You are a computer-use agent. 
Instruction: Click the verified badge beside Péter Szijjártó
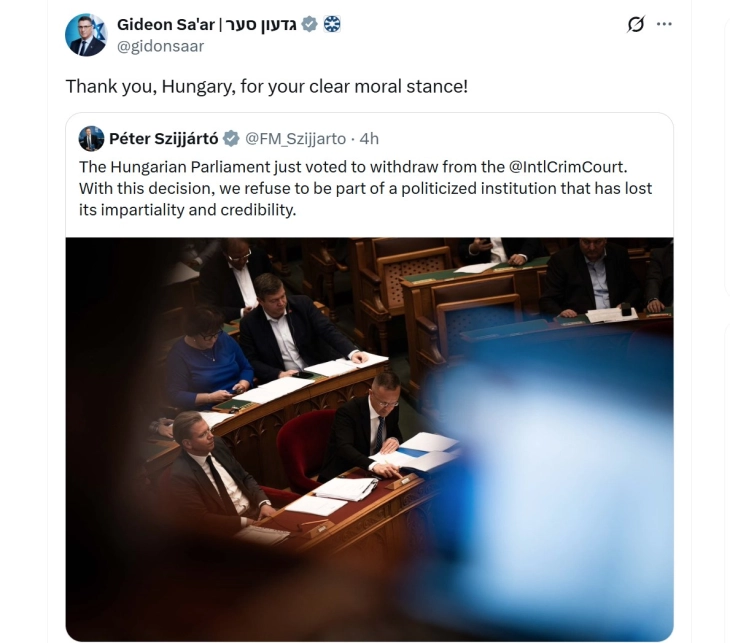pos(231,139)
